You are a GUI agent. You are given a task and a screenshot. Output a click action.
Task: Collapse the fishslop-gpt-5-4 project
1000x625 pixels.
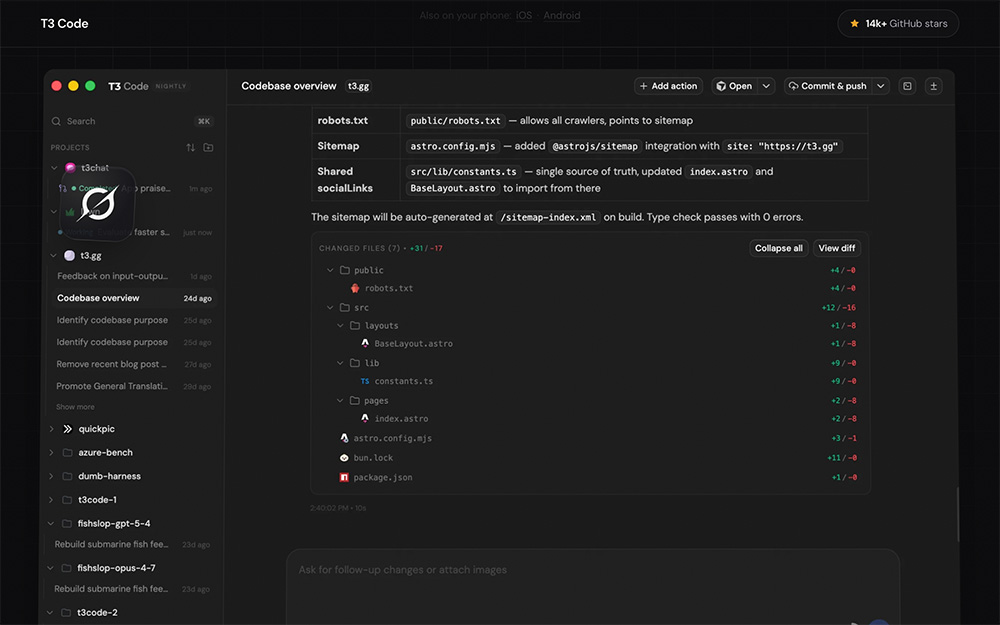point(51,524)
